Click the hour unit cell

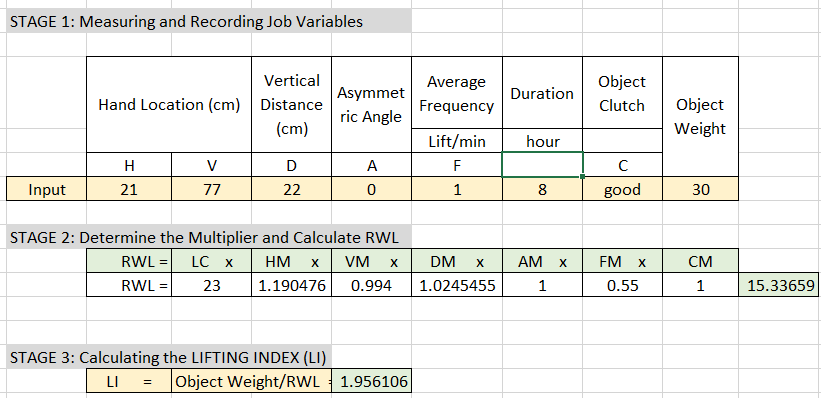click(542, 141)
